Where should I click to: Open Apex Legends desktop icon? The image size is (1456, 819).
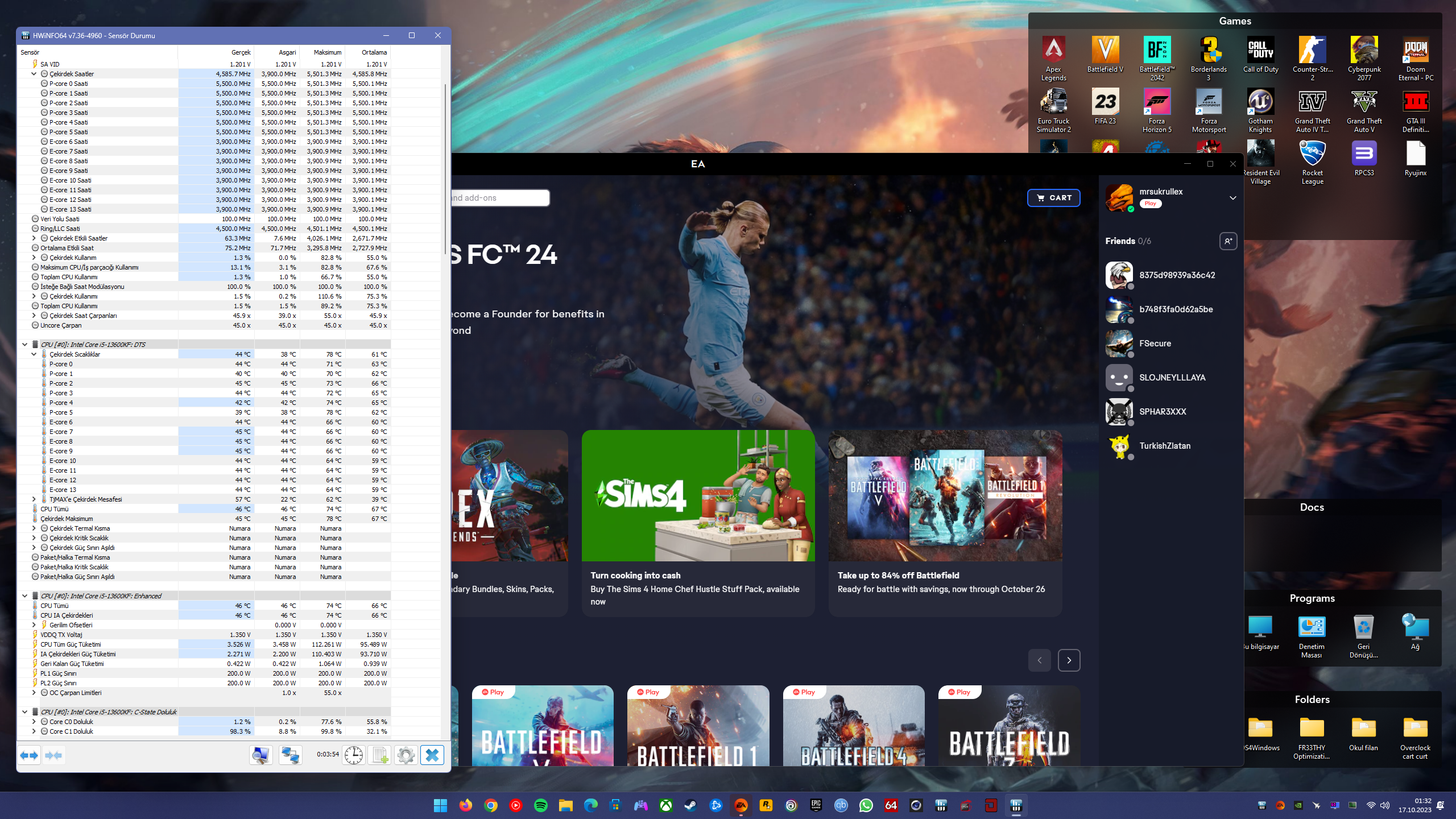(1054, 59)
